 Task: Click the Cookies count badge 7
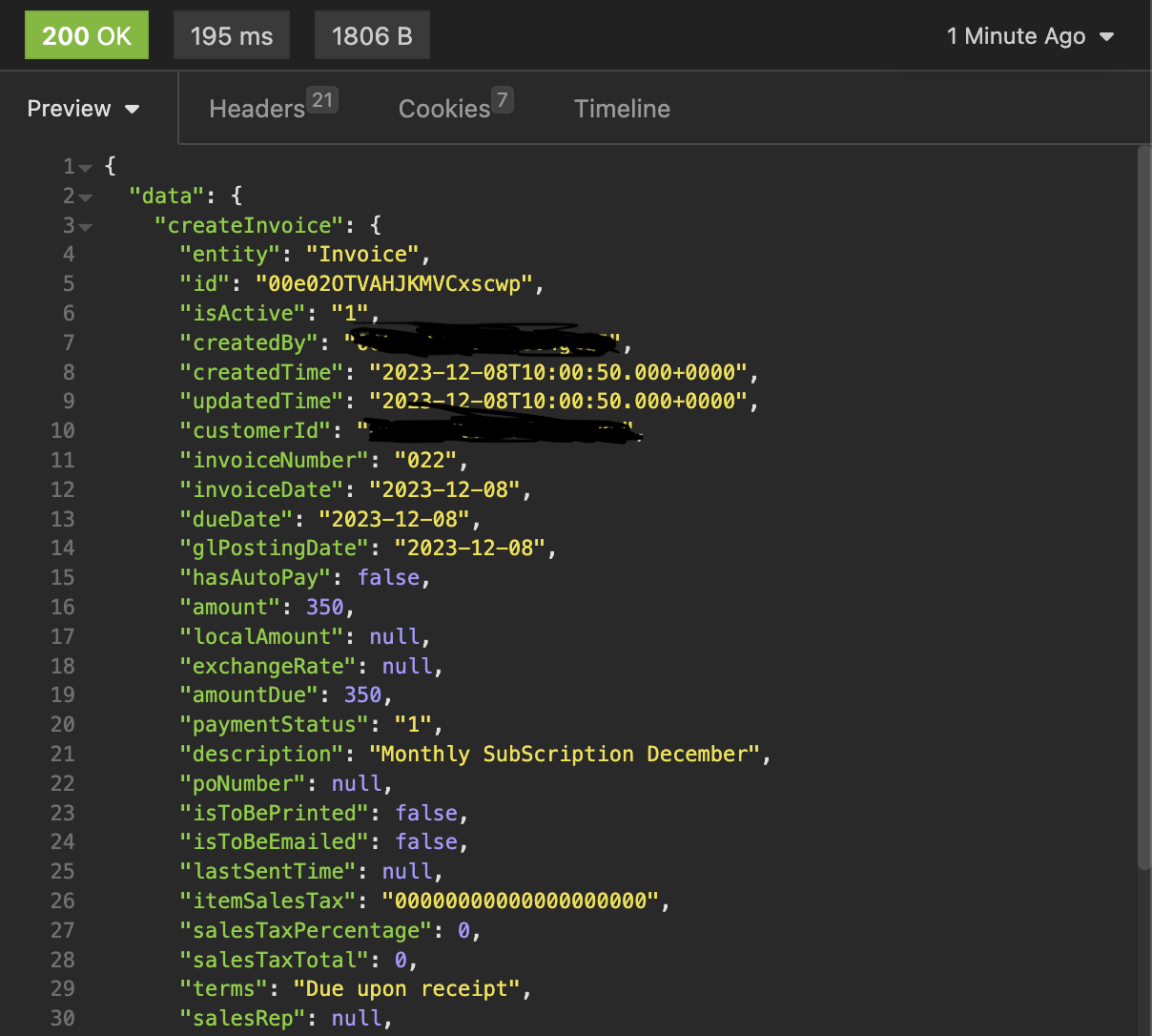point(503,99)
